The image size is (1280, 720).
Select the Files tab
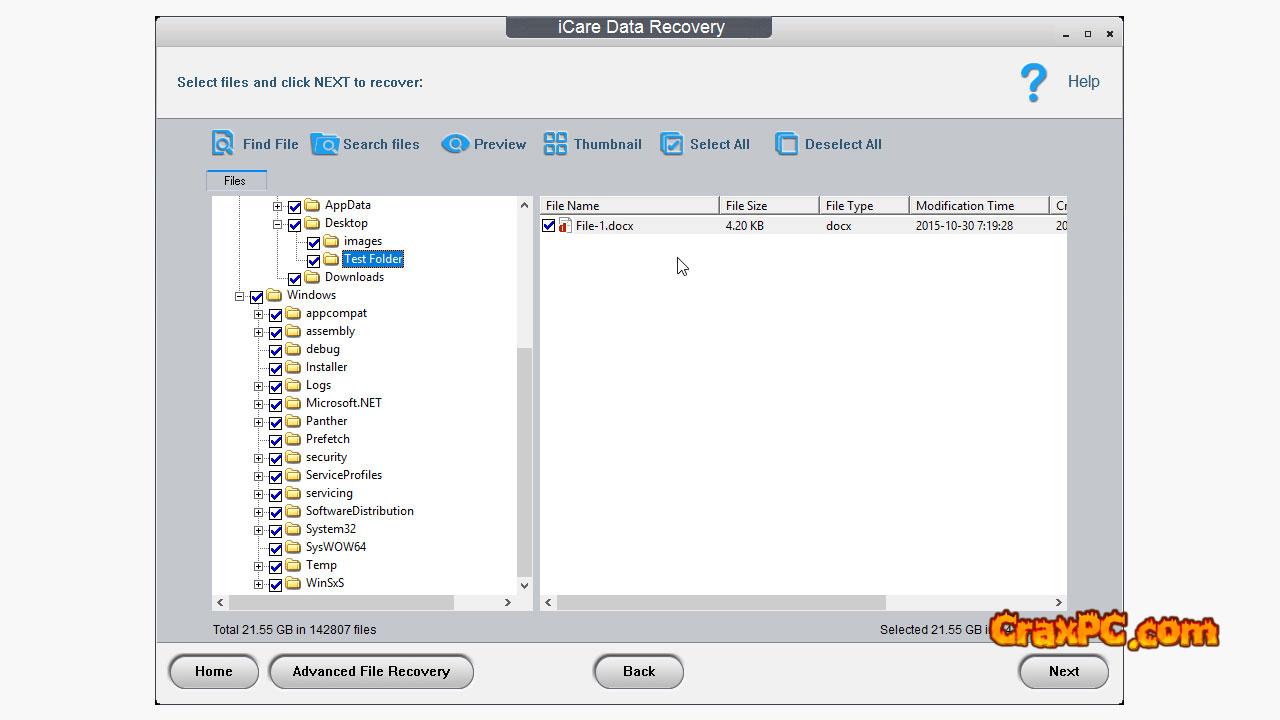pyautogui.click(x=235, y=181)
